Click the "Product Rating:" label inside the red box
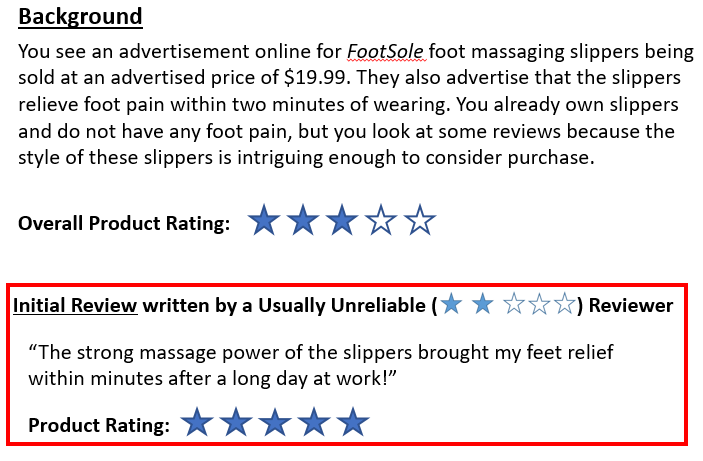Image resolution: width=703 pixels, height=461 pixels. coord(98,425)
